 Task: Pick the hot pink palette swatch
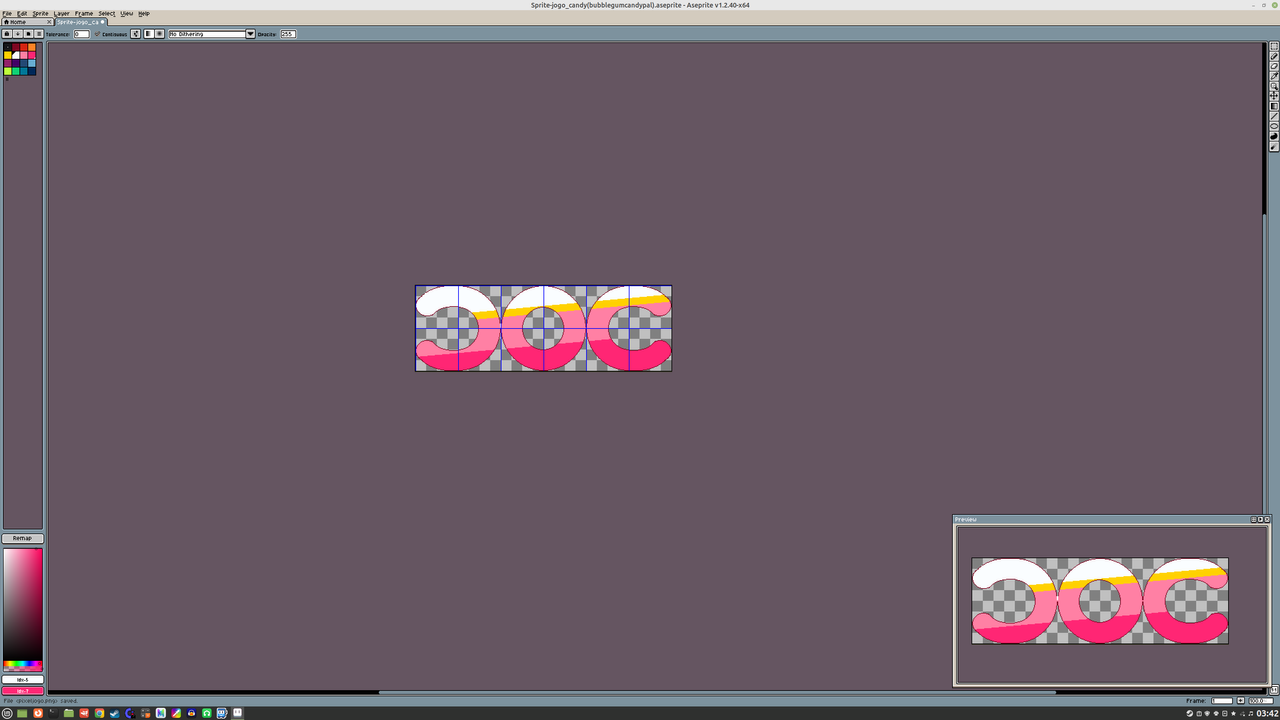point(32,55)
